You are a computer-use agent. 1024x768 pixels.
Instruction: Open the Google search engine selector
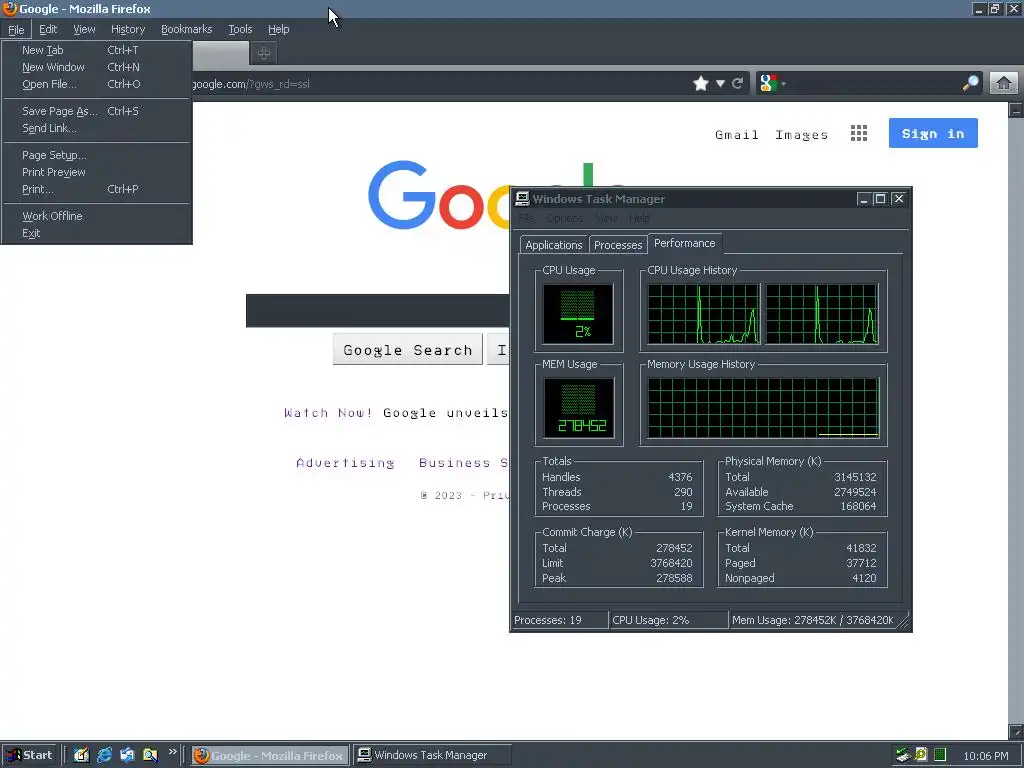pyautogui.click(x=772, y=84)
